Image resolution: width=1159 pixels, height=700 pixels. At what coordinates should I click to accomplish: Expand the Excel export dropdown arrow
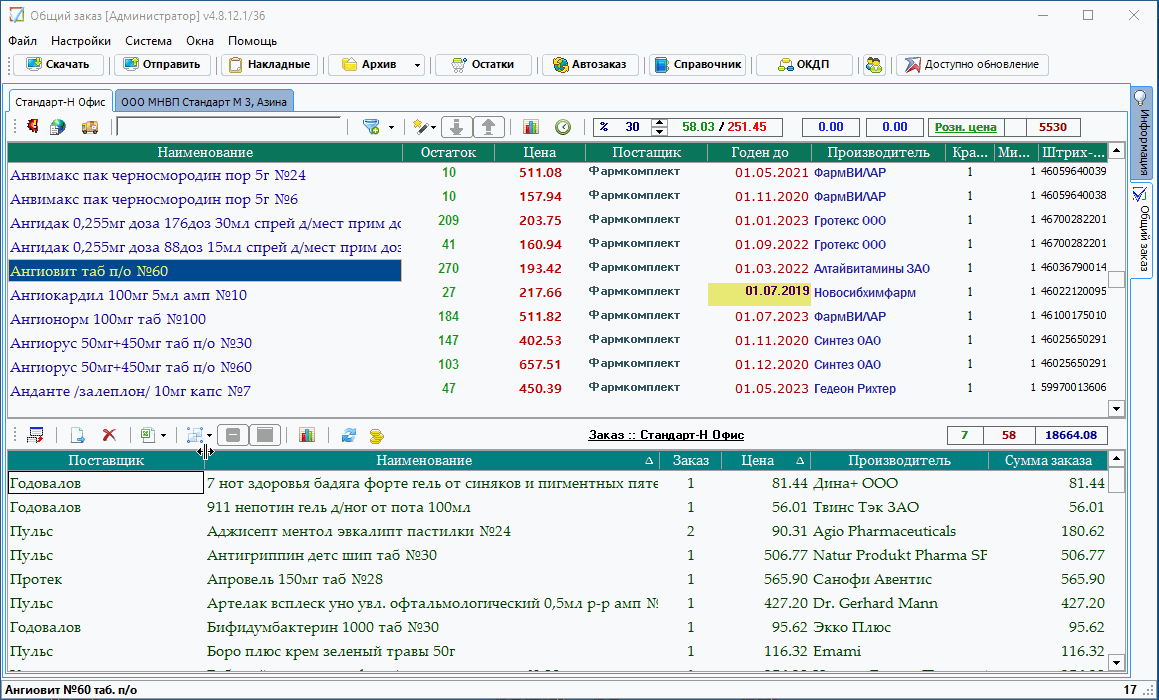[x=163, y=436]
